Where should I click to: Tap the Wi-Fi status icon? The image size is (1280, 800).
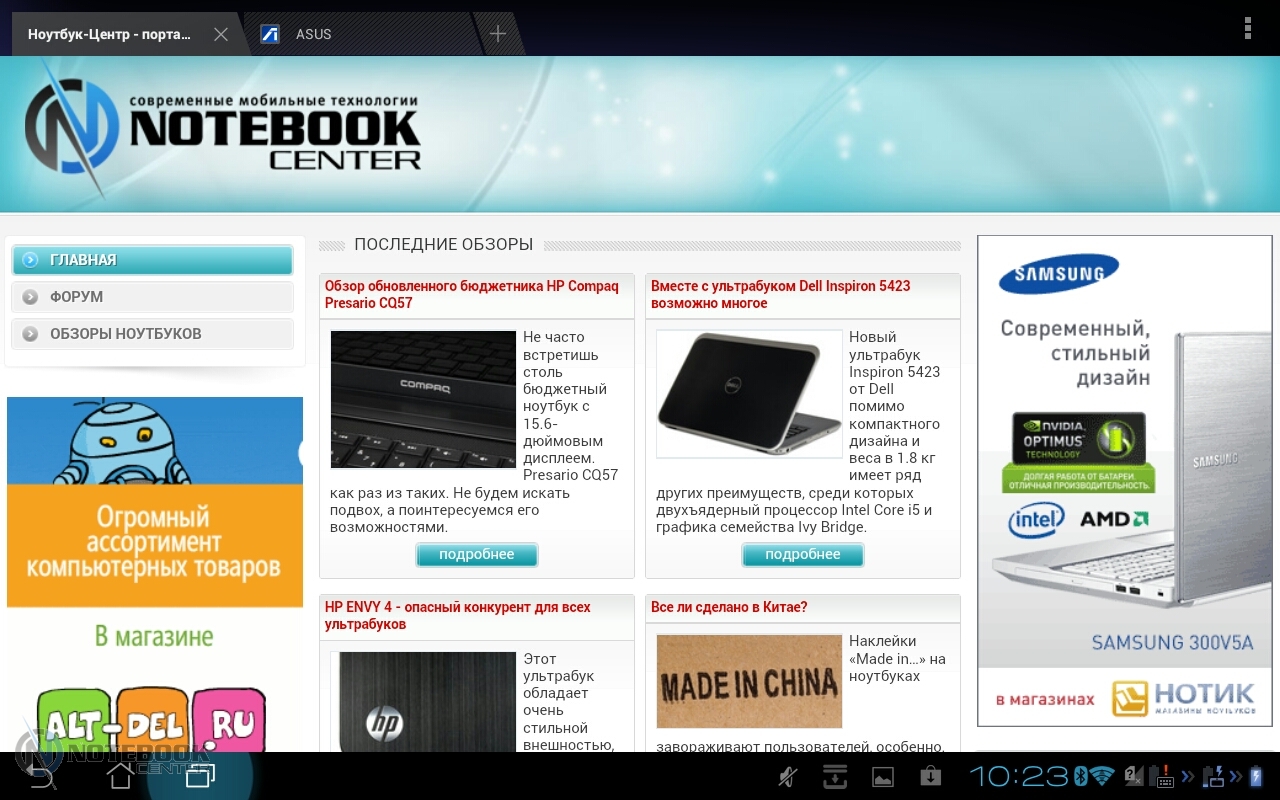[1102, 776]
